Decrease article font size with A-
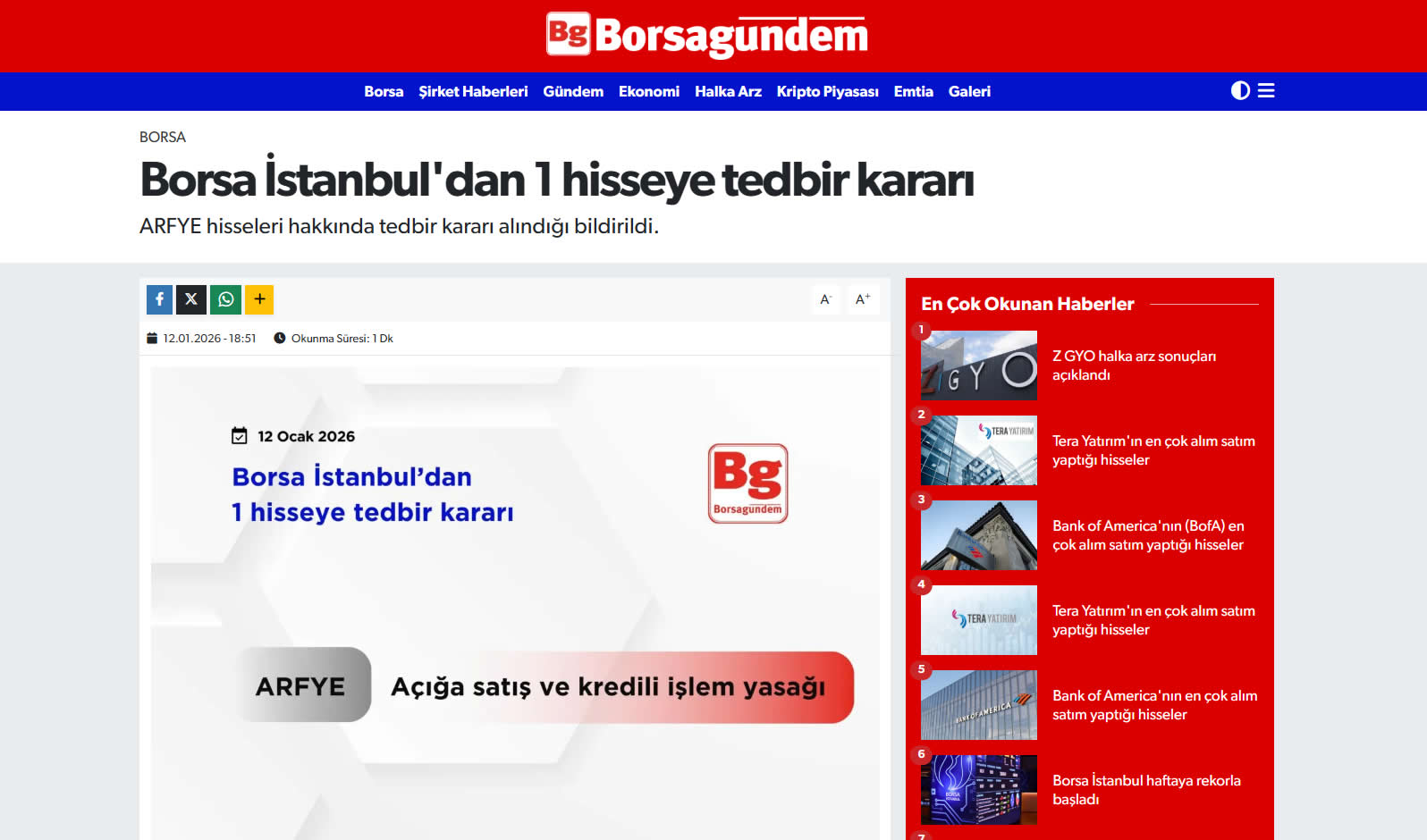Image resolution: width=1427 pixels, height=840 pixels. [x=825, y=299]
